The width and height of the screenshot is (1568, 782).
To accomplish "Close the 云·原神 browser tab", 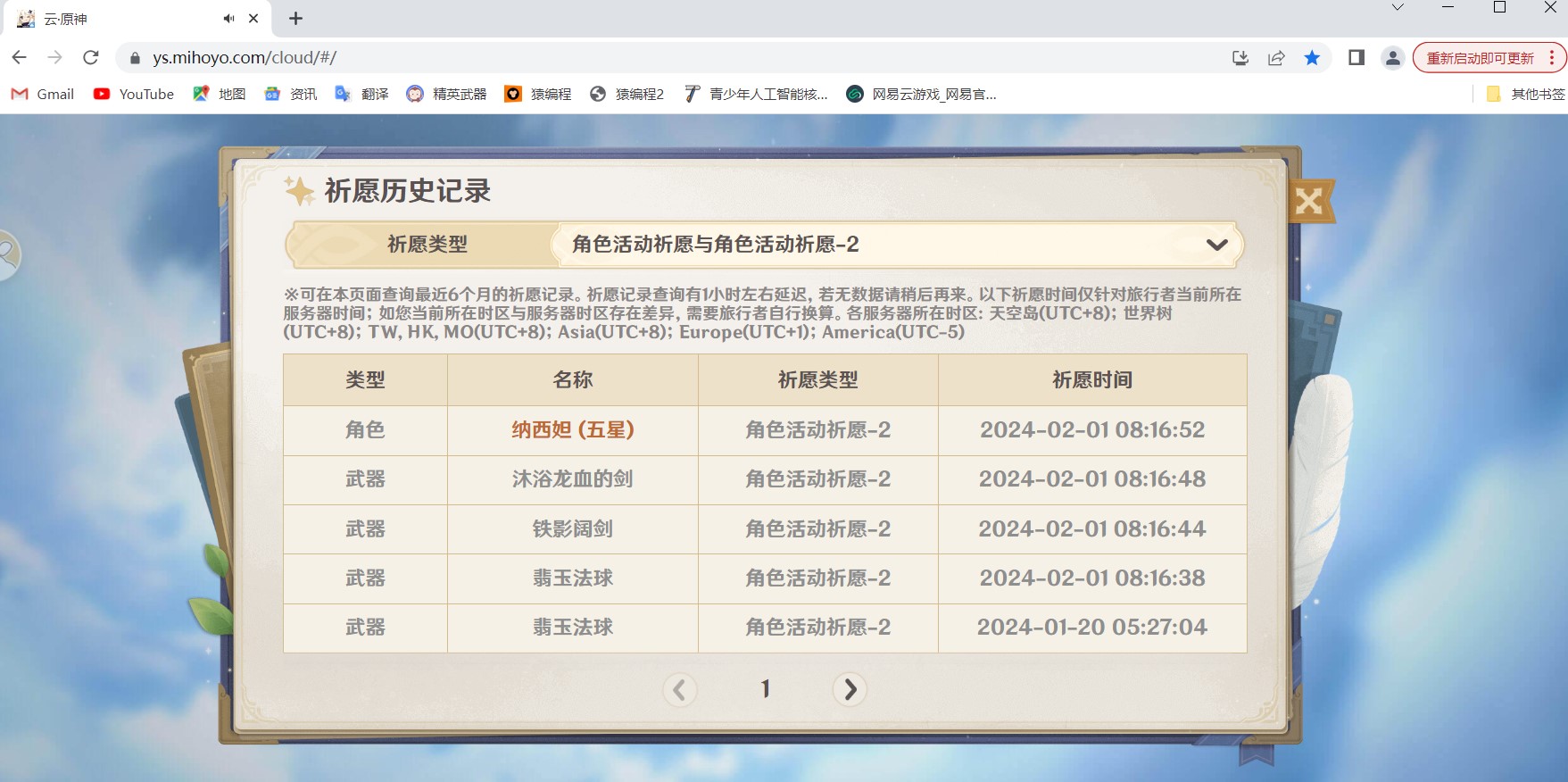I will pos(253,19).
